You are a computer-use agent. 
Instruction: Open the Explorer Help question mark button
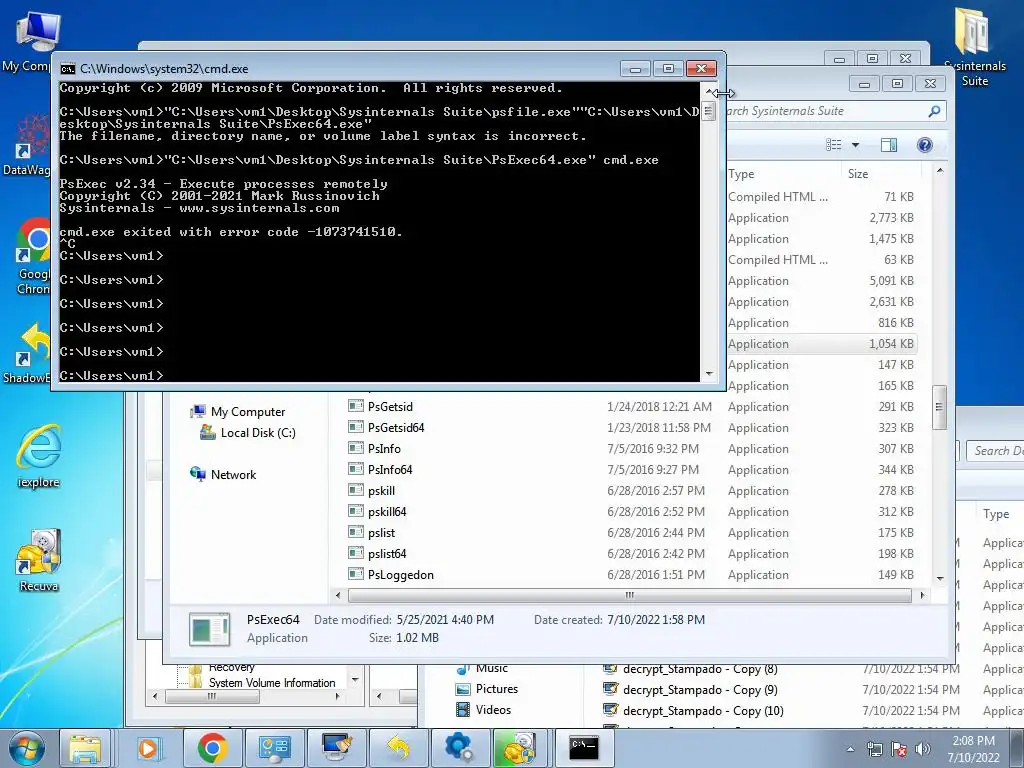pyautogui.click(x=925, y=145)
